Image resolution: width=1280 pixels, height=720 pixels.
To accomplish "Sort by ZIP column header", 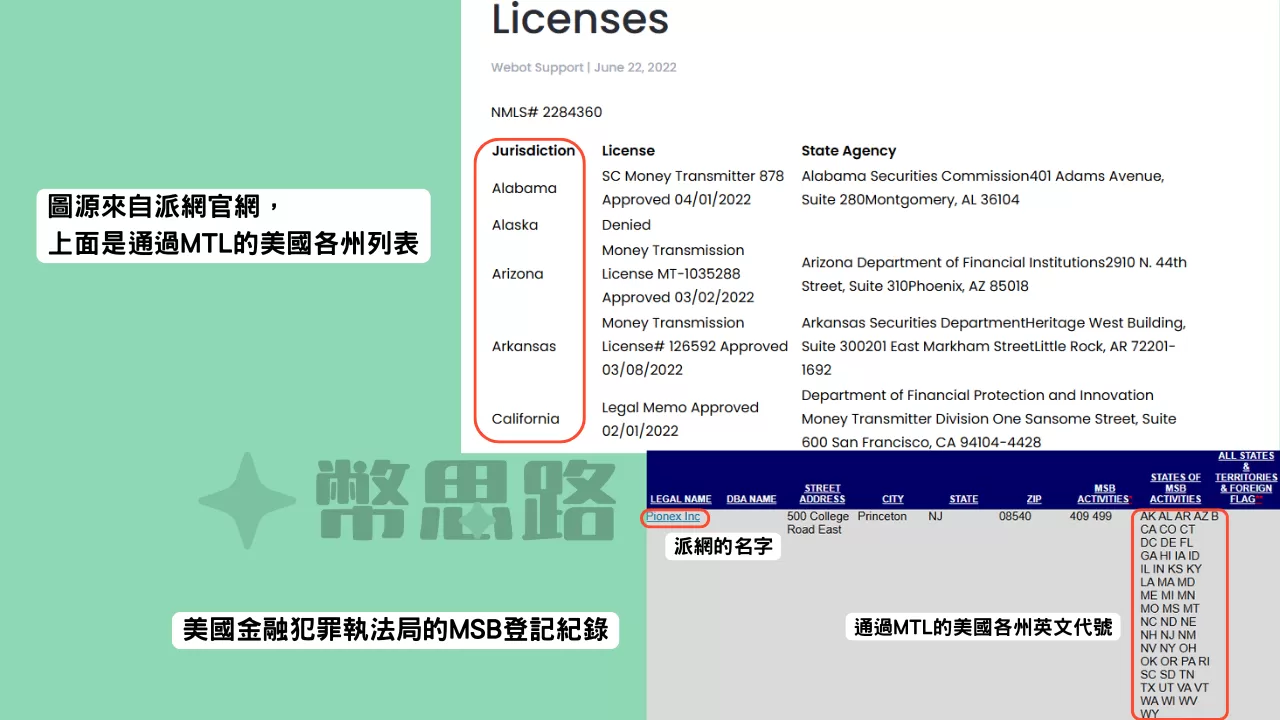I will coord(1034,499).
